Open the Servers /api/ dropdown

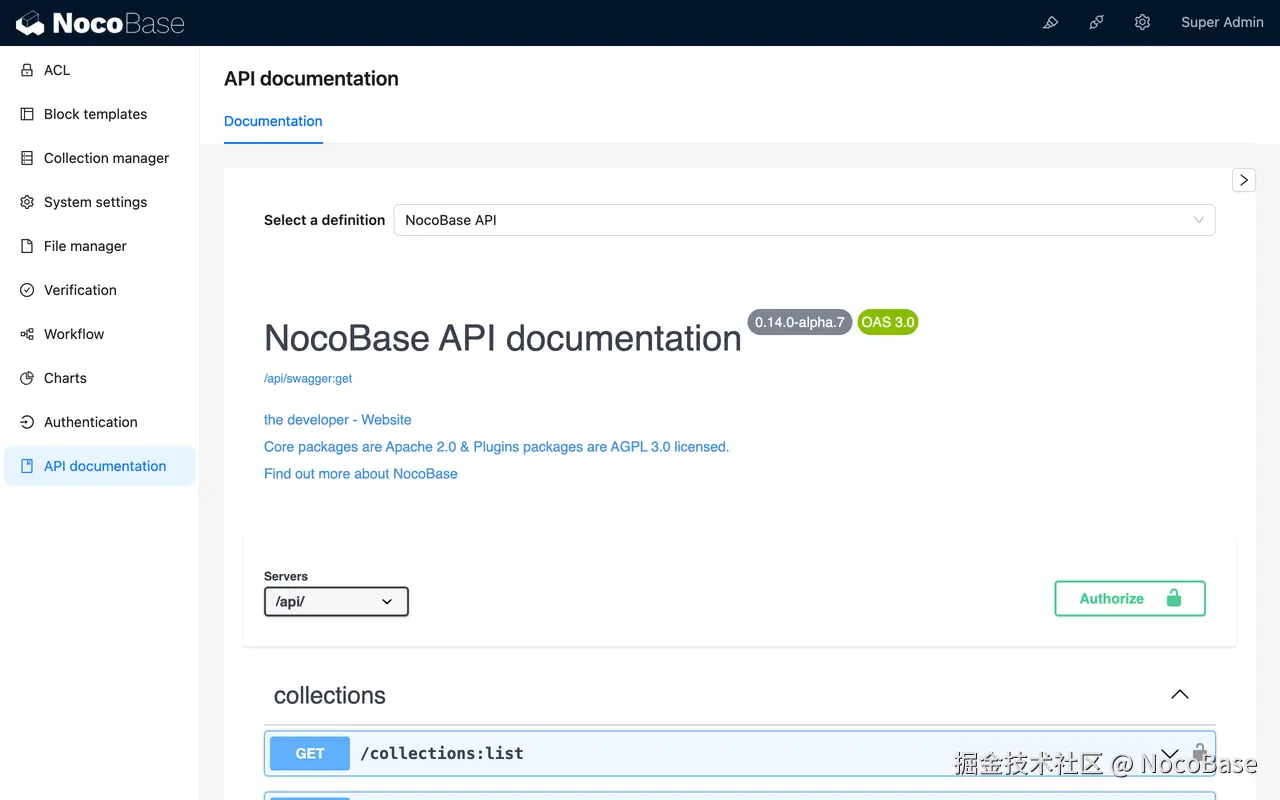click(x=336, y=601)
